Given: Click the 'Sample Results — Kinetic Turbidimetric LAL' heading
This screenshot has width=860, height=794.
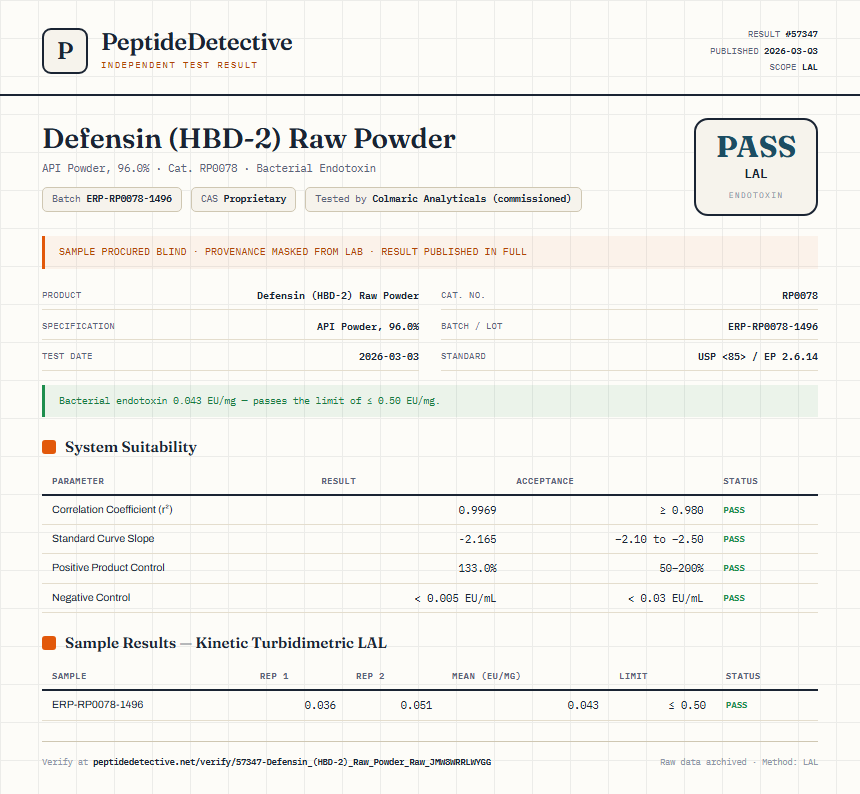Looking at the screenshot, I should tap(226, 643).
